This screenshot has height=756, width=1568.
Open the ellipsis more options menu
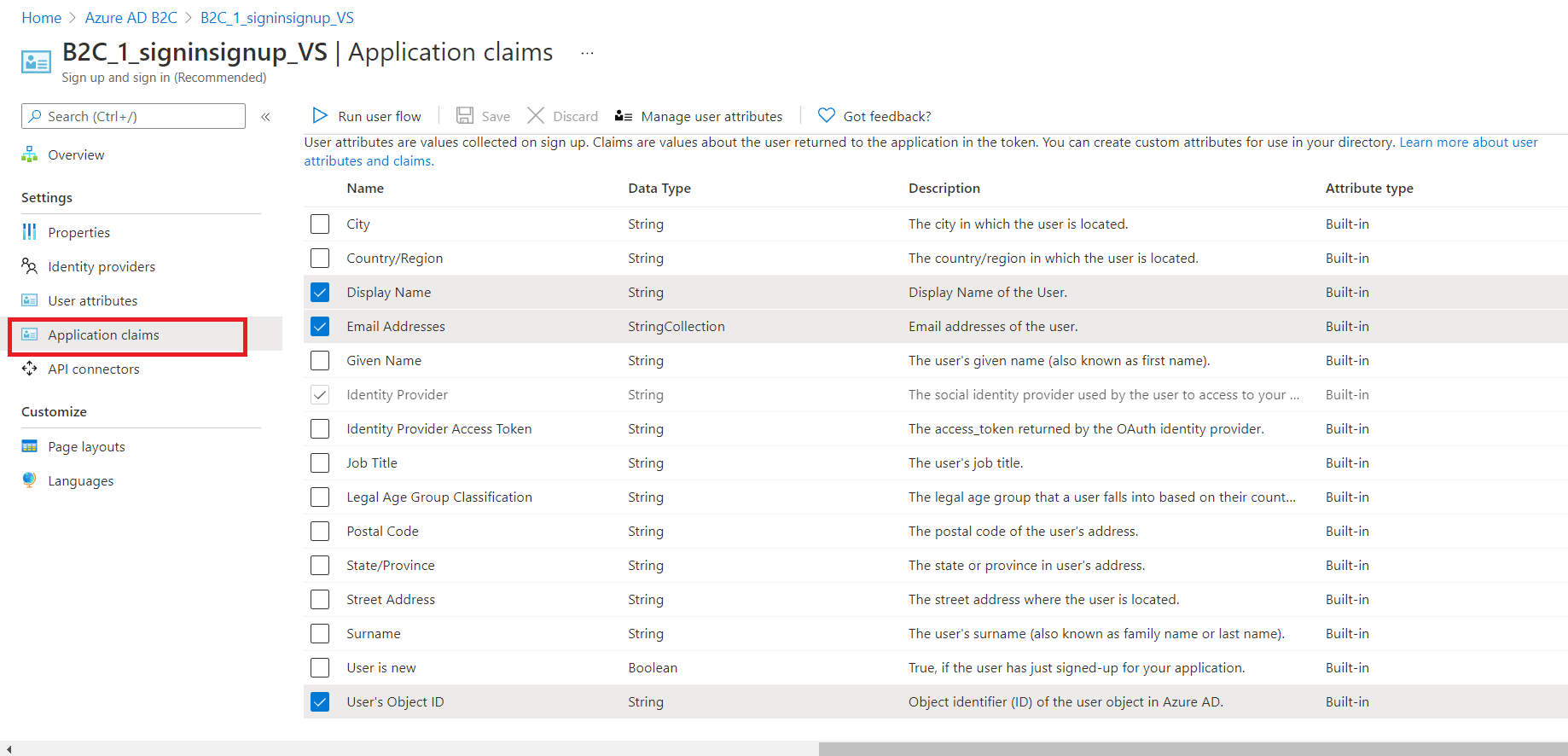click(587, 53)
